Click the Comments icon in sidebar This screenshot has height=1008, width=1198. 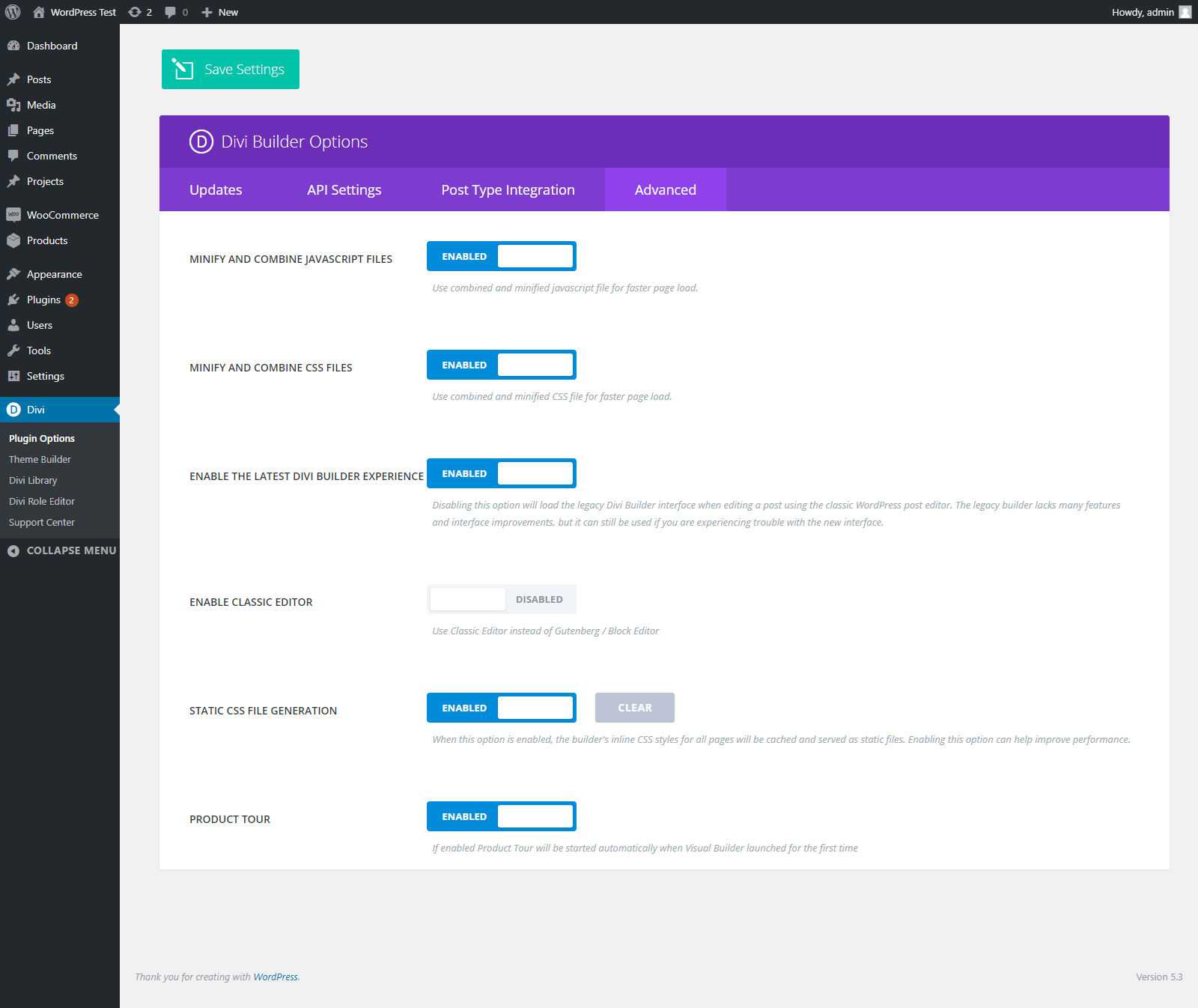point(13,156)
